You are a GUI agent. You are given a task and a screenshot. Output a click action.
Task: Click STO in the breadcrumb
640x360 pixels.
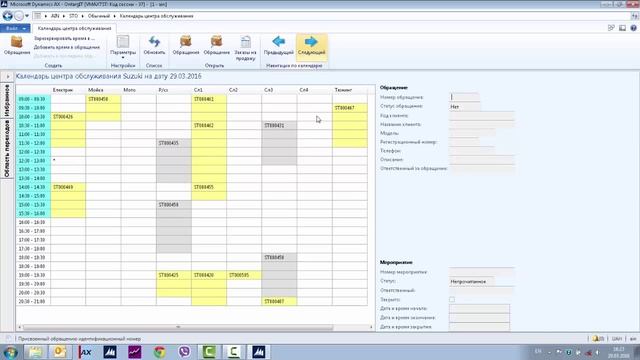click(x=73, y=16)
